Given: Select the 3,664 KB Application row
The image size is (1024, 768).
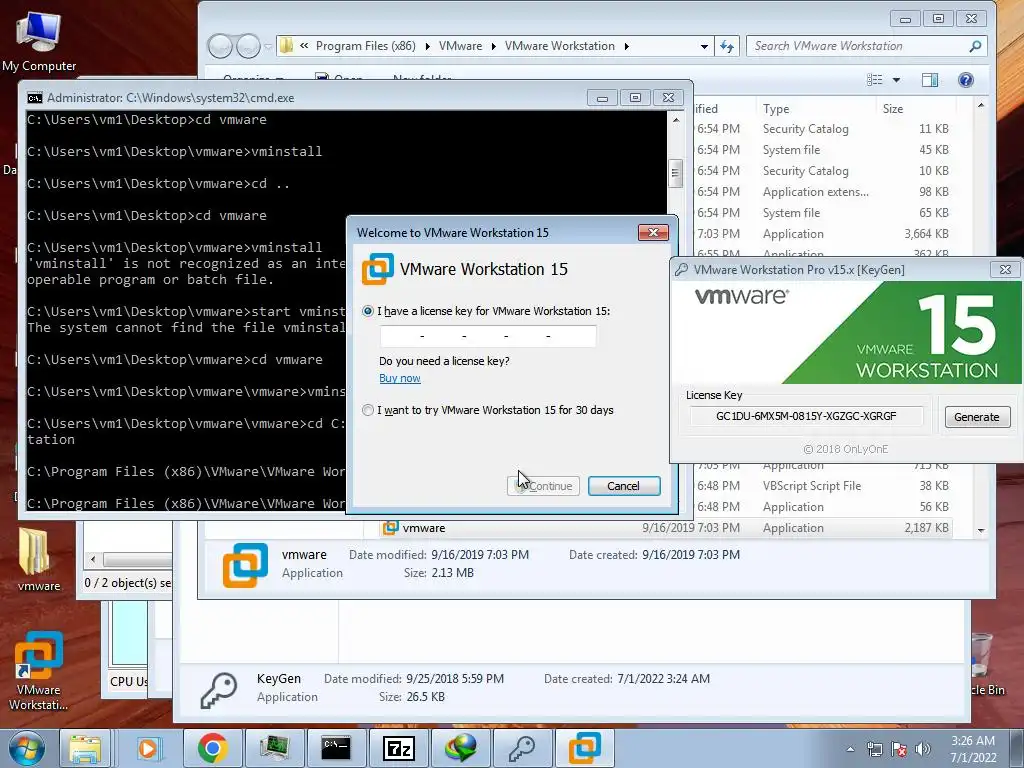Looking at the screenshot, I should pyautogui.click(x=823, y=234).
